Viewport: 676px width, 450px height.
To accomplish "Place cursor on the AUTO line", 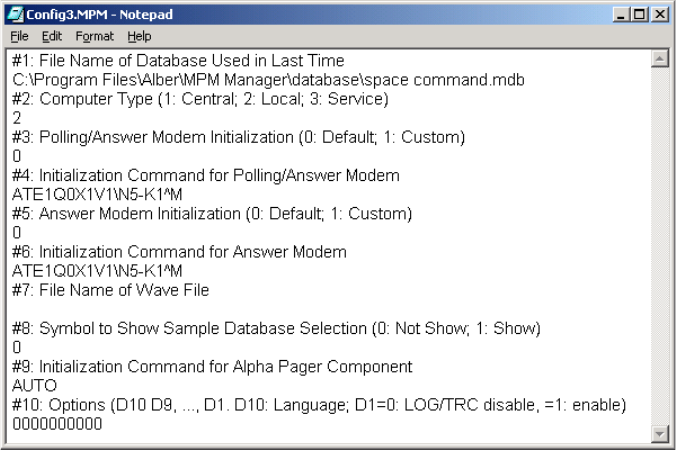I will coord(35,385).
